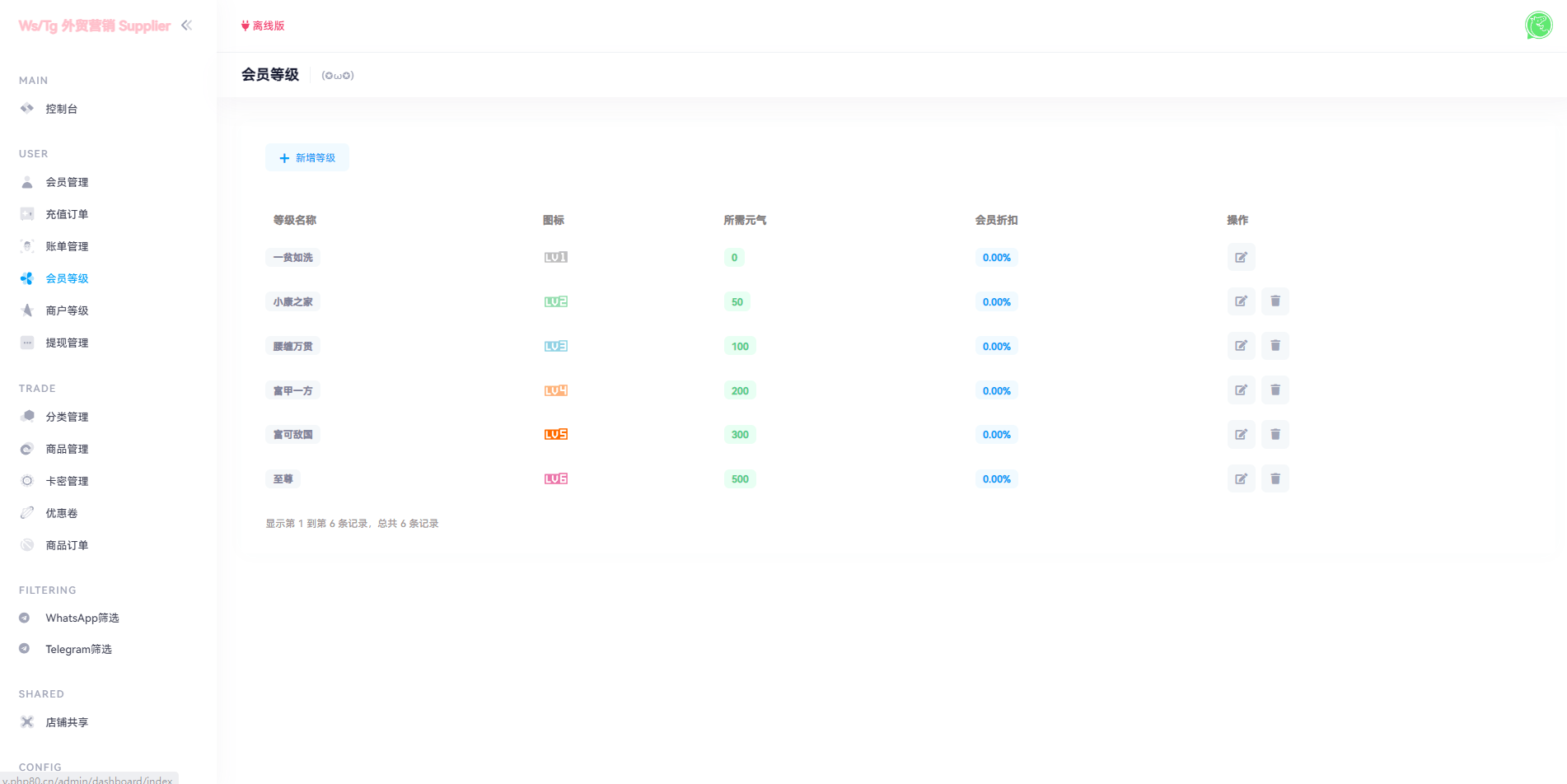Delete the 至尊 level row

1275,478
